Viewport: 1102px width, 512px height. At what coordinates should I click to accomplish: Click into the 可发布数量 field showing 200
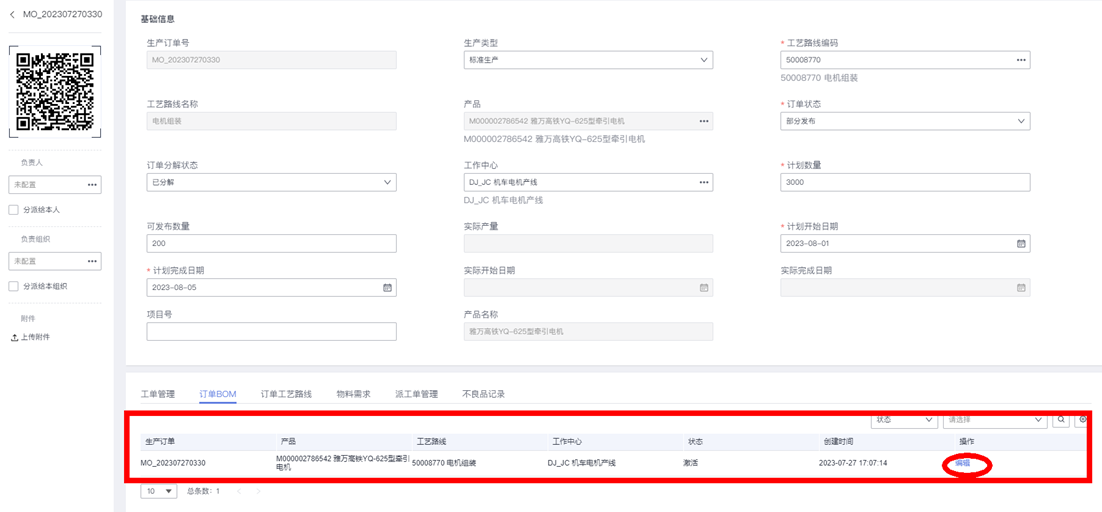pos(271,244)
